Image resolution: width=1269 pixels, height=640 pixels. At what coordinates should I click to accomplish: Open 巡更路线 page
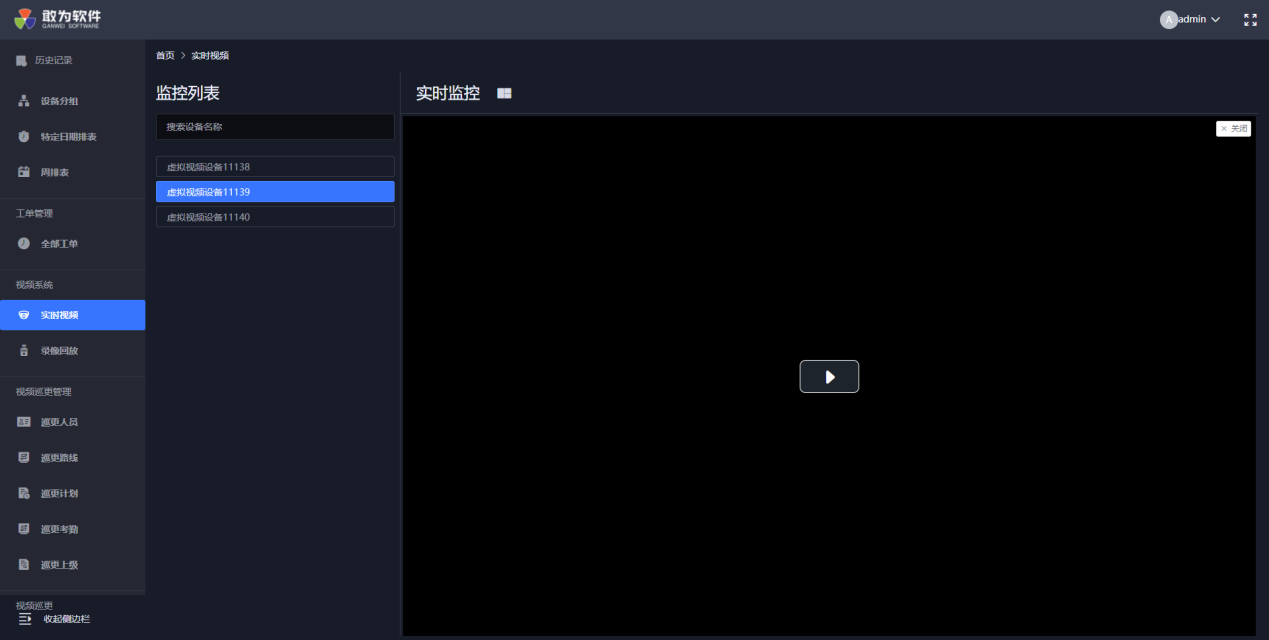point(72,458)
